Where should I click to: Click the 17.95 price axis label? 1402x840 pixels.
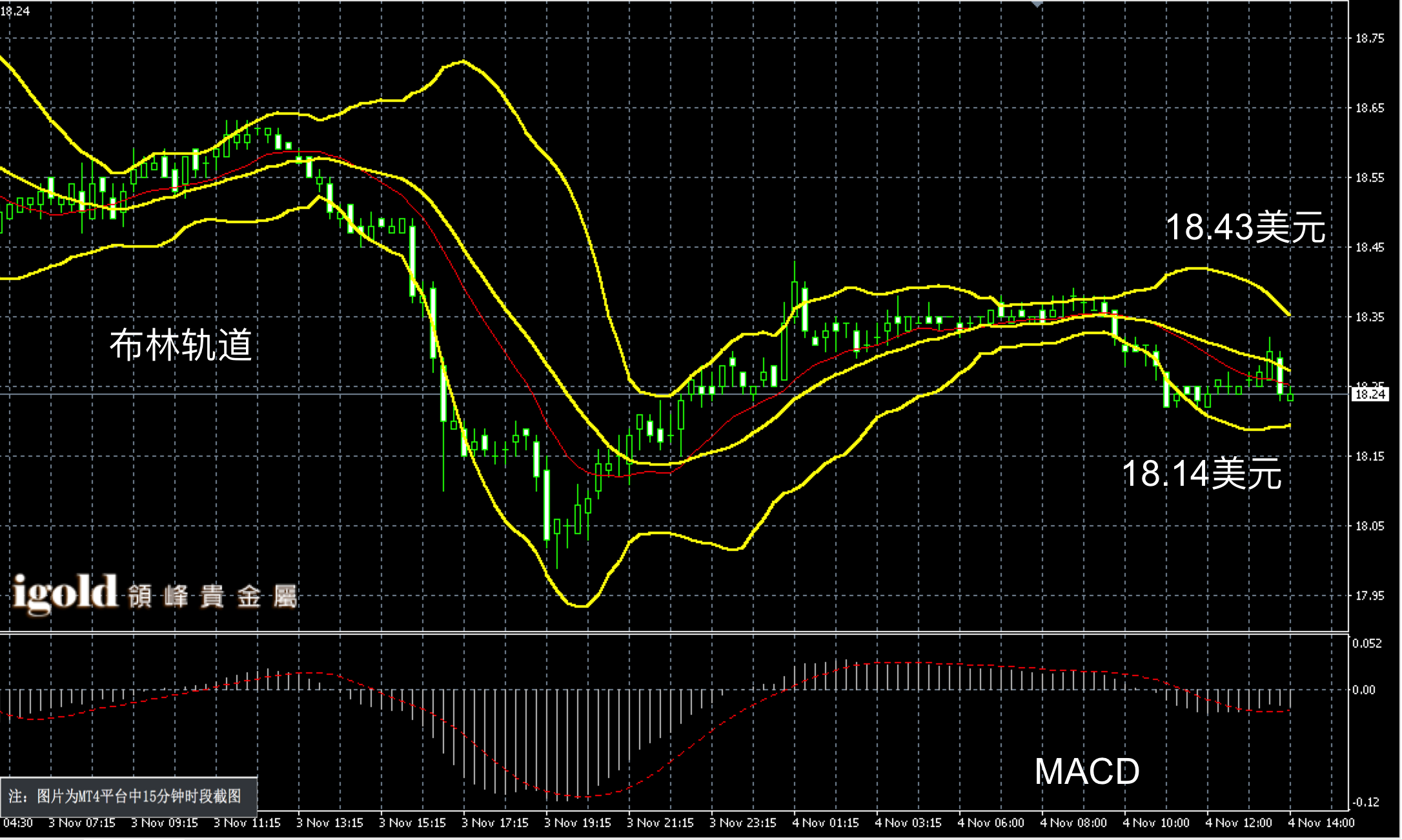(x=1370, y=596)
